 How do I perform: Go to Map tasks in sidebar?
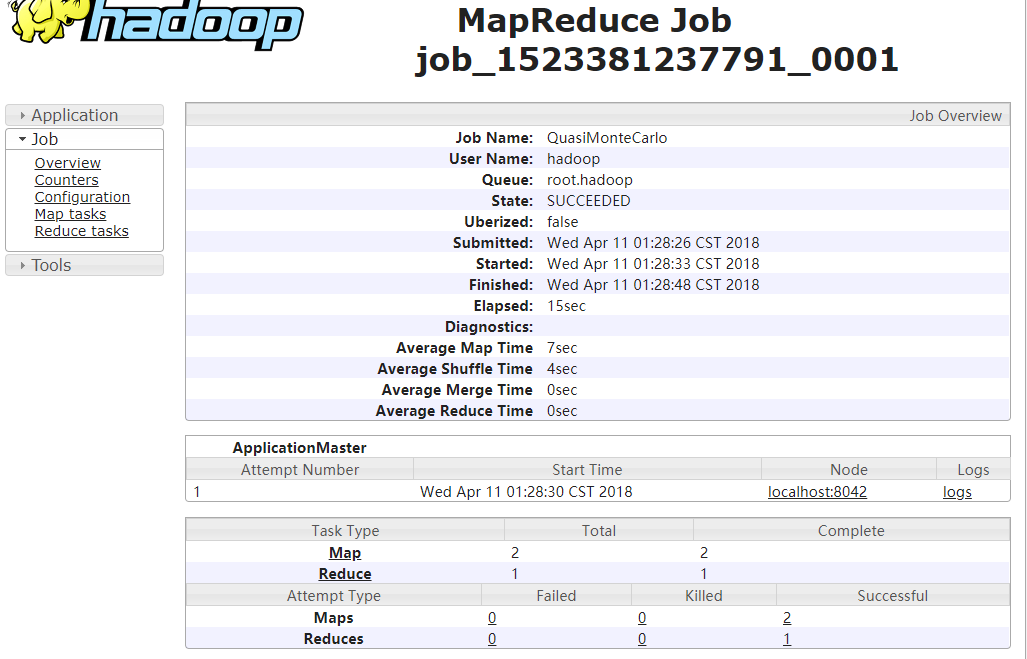pyautogui.click(x=70, y=214)
